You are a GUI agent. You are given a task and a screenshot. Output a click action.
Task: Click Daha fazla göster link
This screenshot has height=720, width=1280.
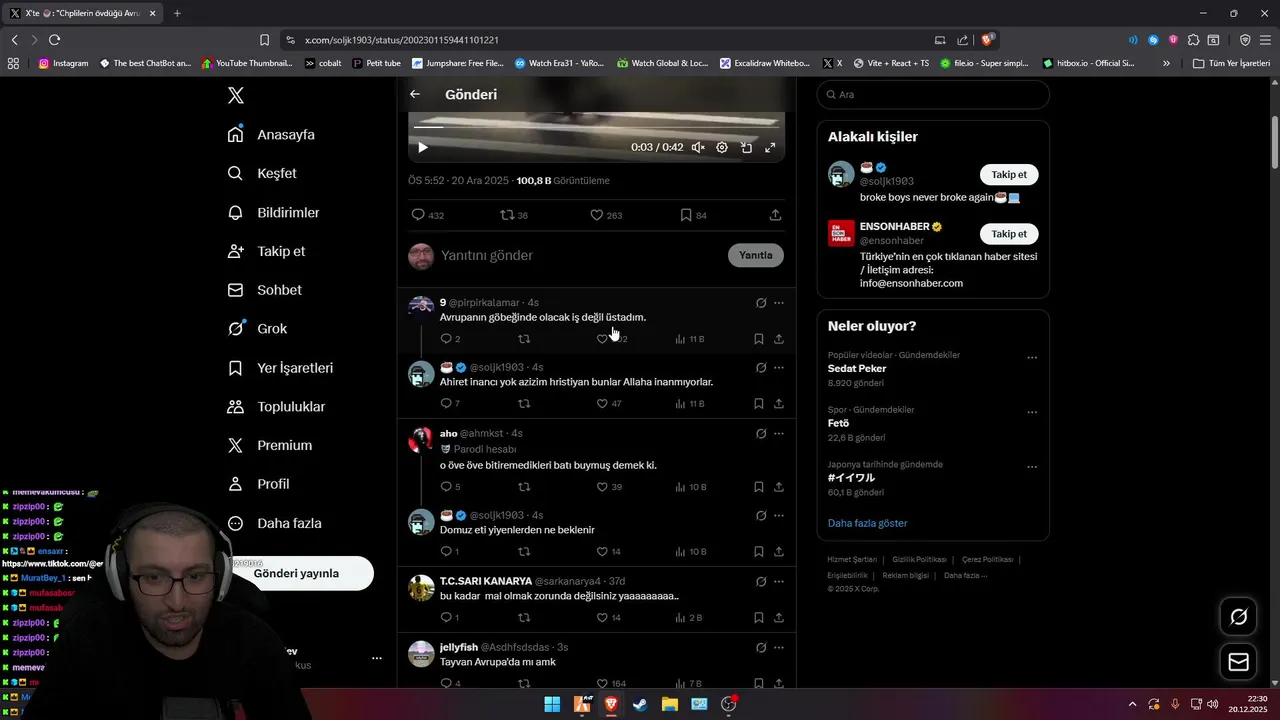click(x=868, y=523)
